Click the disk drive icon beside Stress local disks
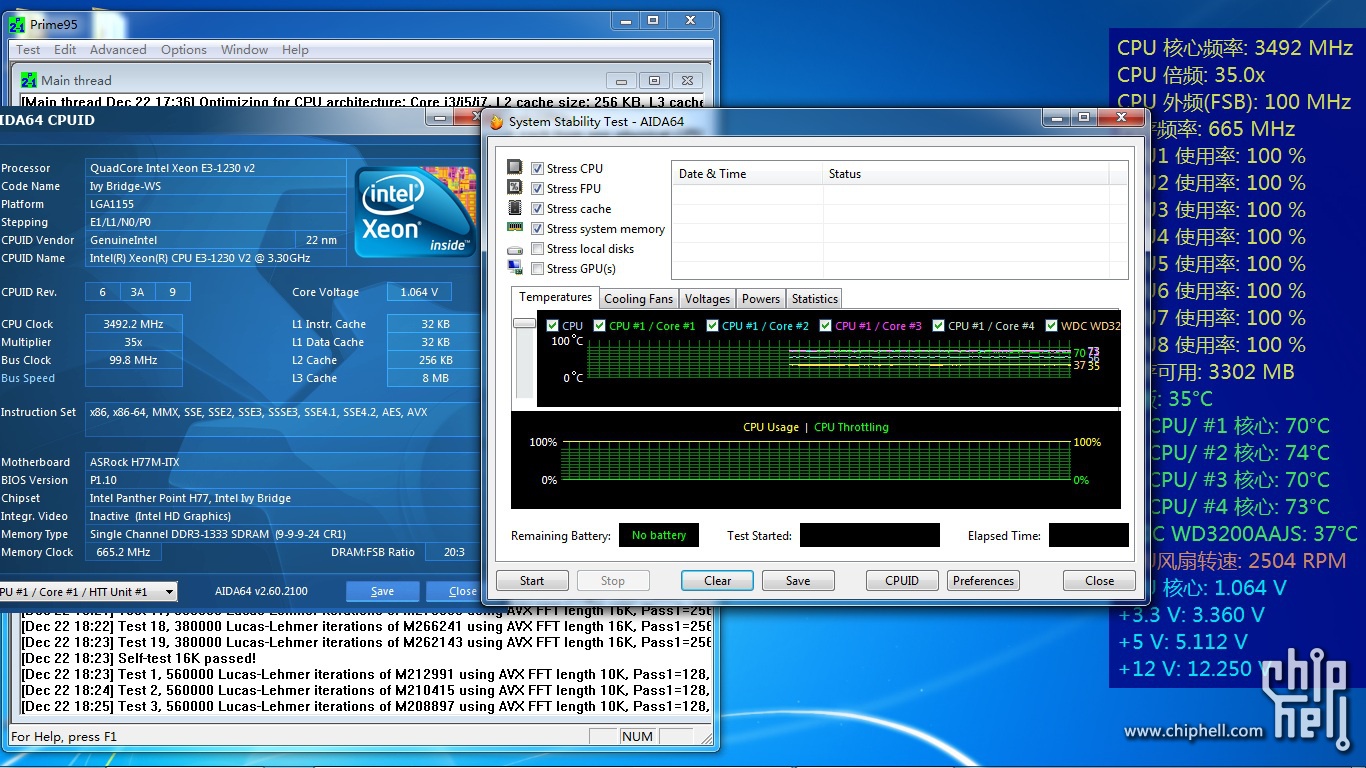Viewport: 1366px width, 768px height. [x=515, y=249]
